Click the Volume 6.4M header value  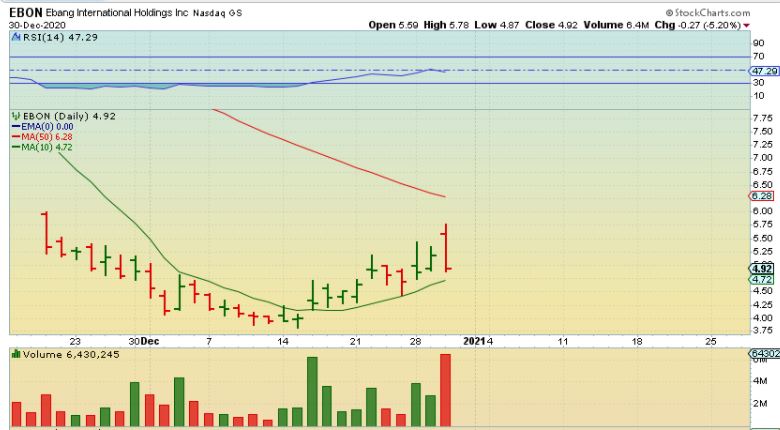pos(616,25)
